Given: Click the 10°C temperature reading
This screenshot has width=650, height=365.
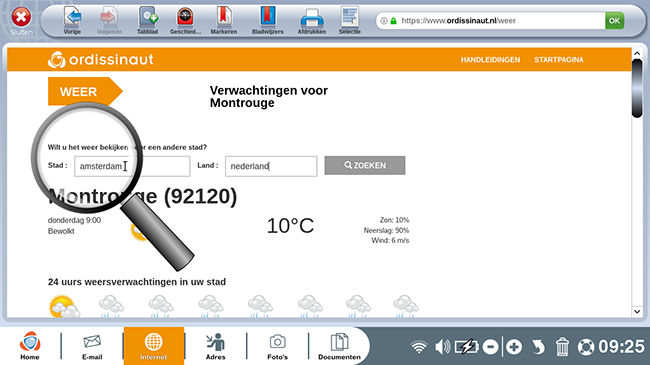Looking at the screenshot, I should [290, 226].
